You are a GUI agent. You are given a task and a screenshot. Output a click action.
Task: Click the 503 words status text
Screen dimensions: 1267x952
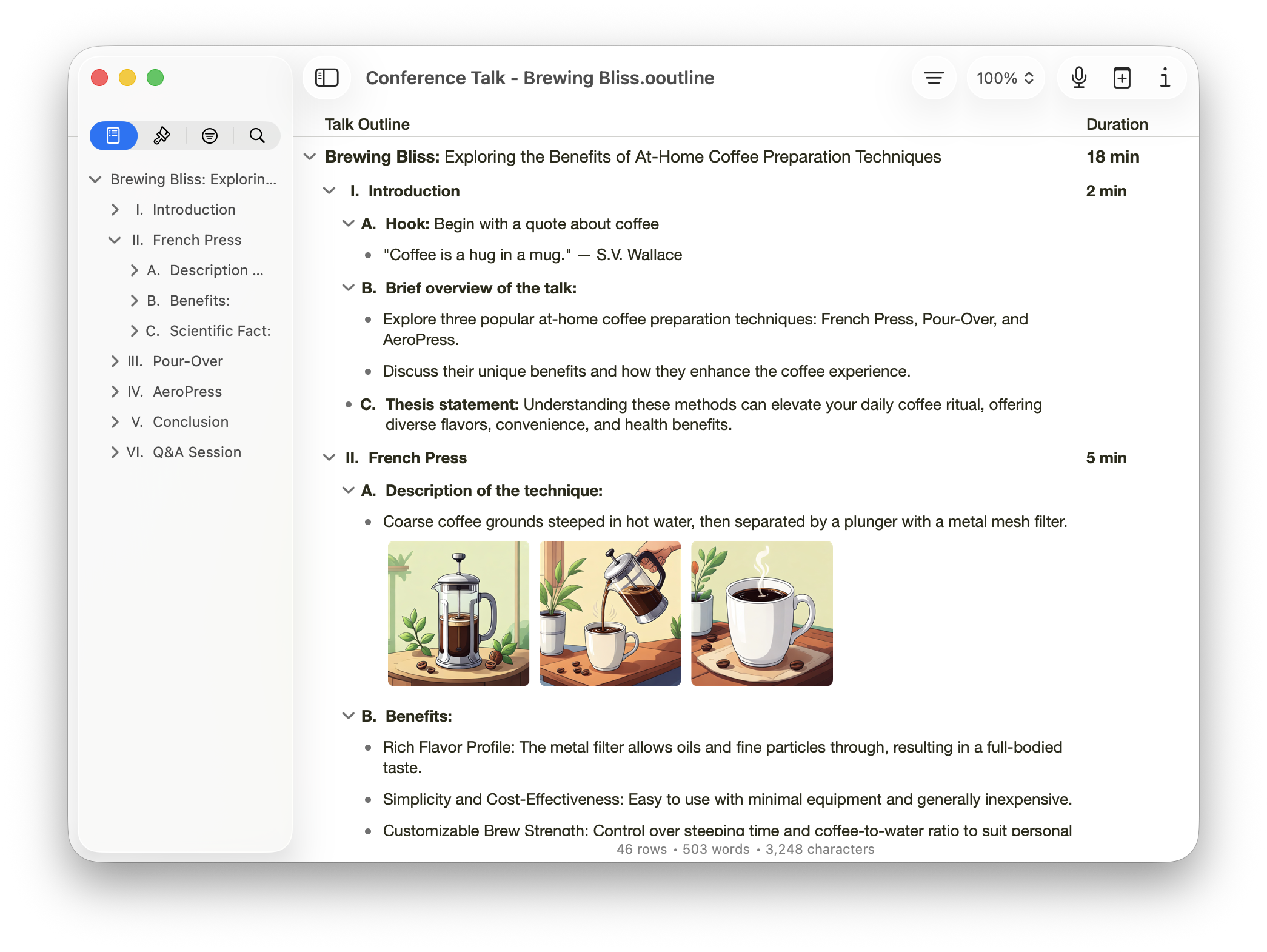click(x=715, y=849)
